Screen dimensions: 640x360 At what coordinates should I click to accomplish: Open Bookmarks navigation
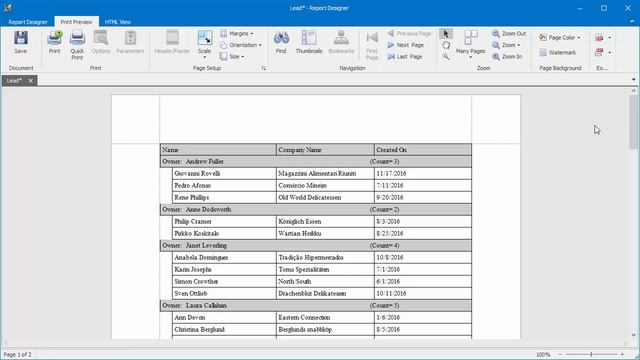[341, 42]
